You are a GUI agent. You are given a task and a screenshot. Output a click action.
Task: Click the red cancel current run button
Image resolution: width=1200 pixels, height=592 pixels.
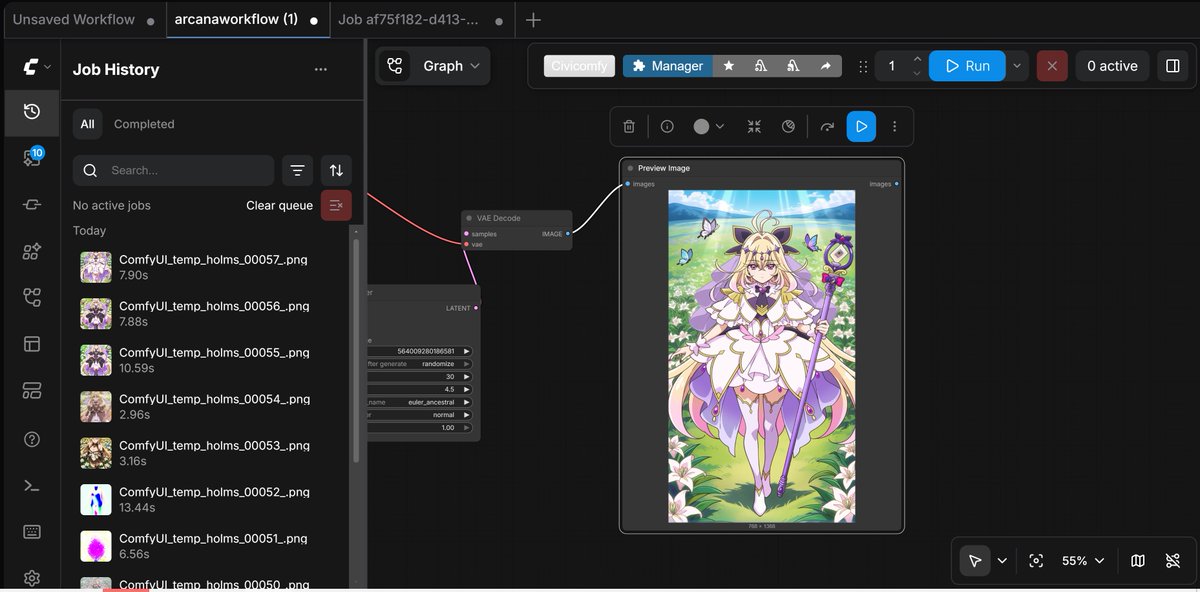coord(1051,66)
